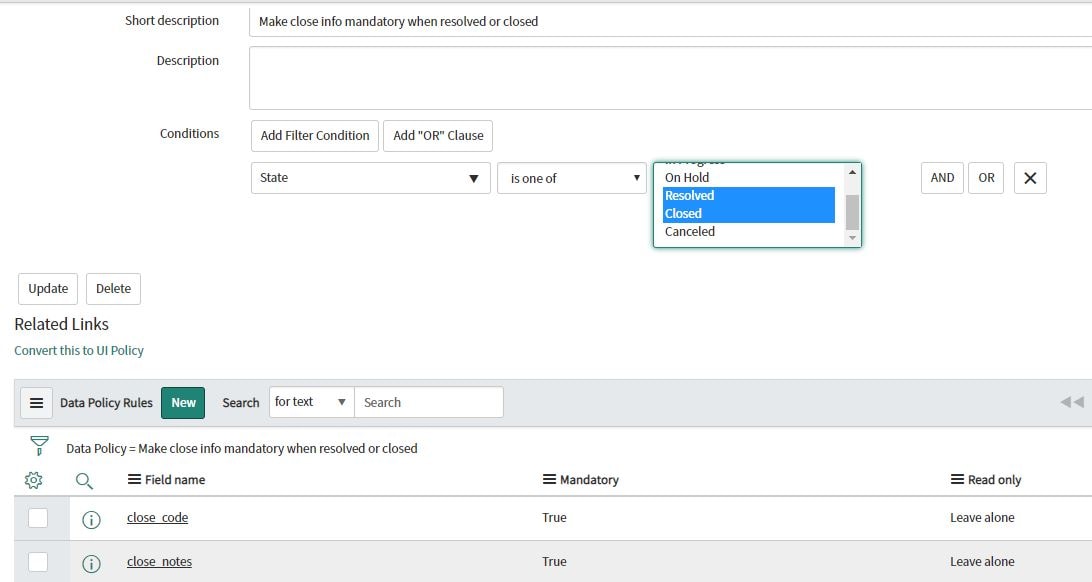This screenshot has height=582, width=1092.
Task: Click the Update button
Action: click(47, 289)
